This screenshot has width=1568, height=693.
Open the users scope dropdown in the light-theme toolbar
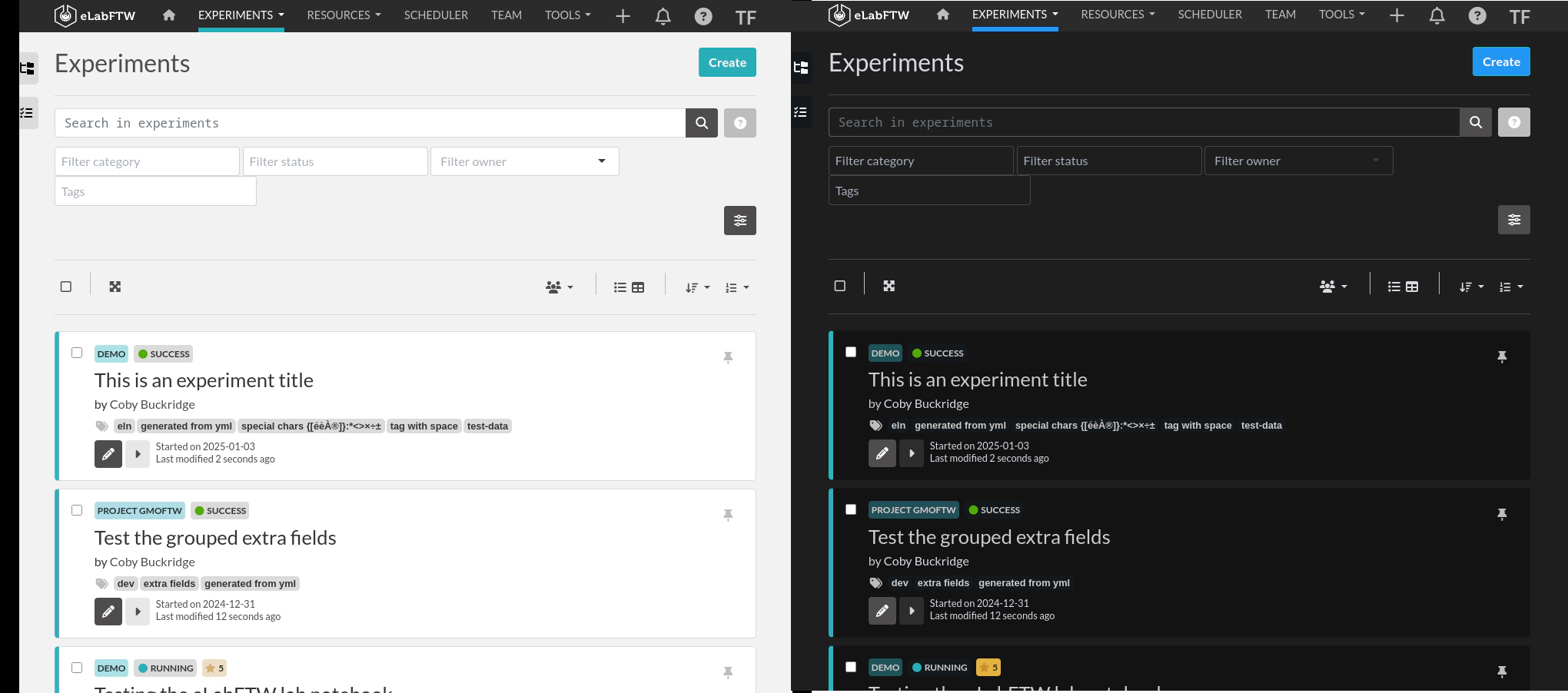[559, 287]
